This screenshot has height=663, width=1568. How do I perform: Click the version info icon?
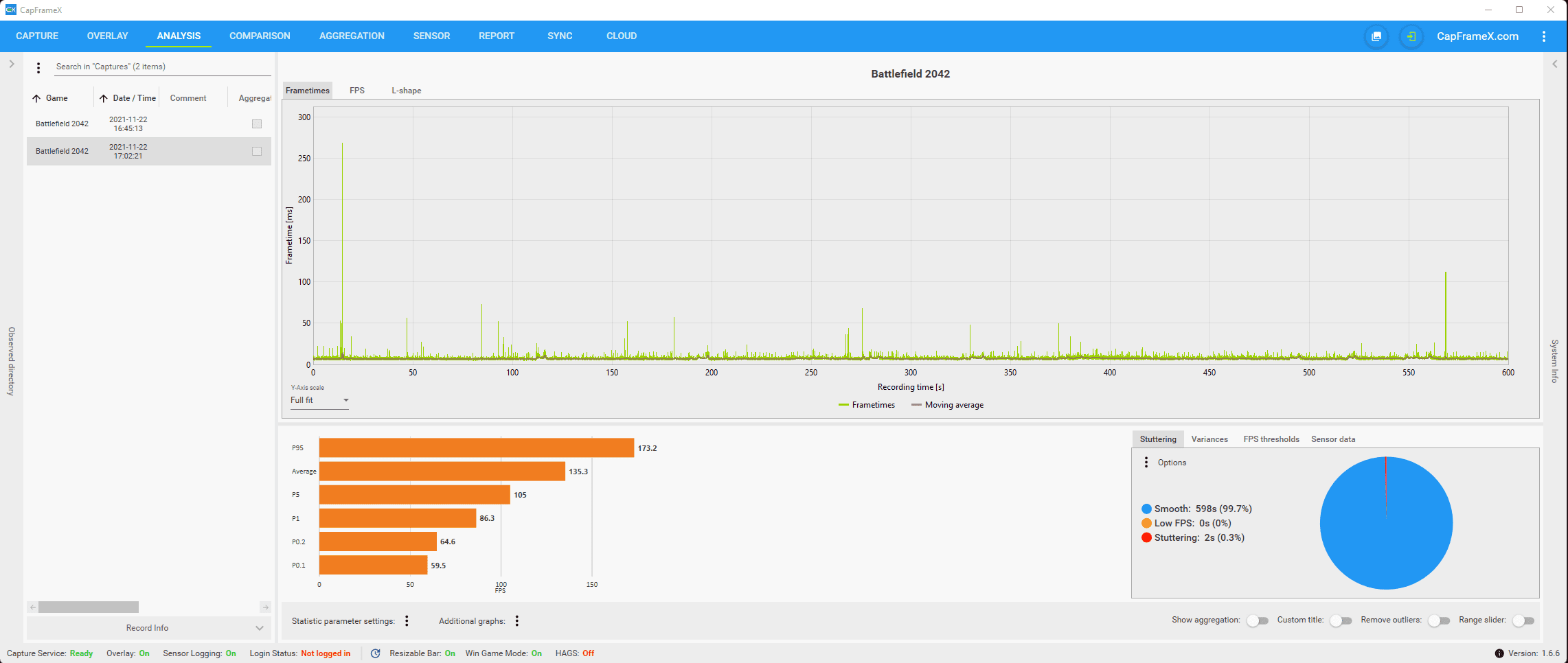(1499, 653)
